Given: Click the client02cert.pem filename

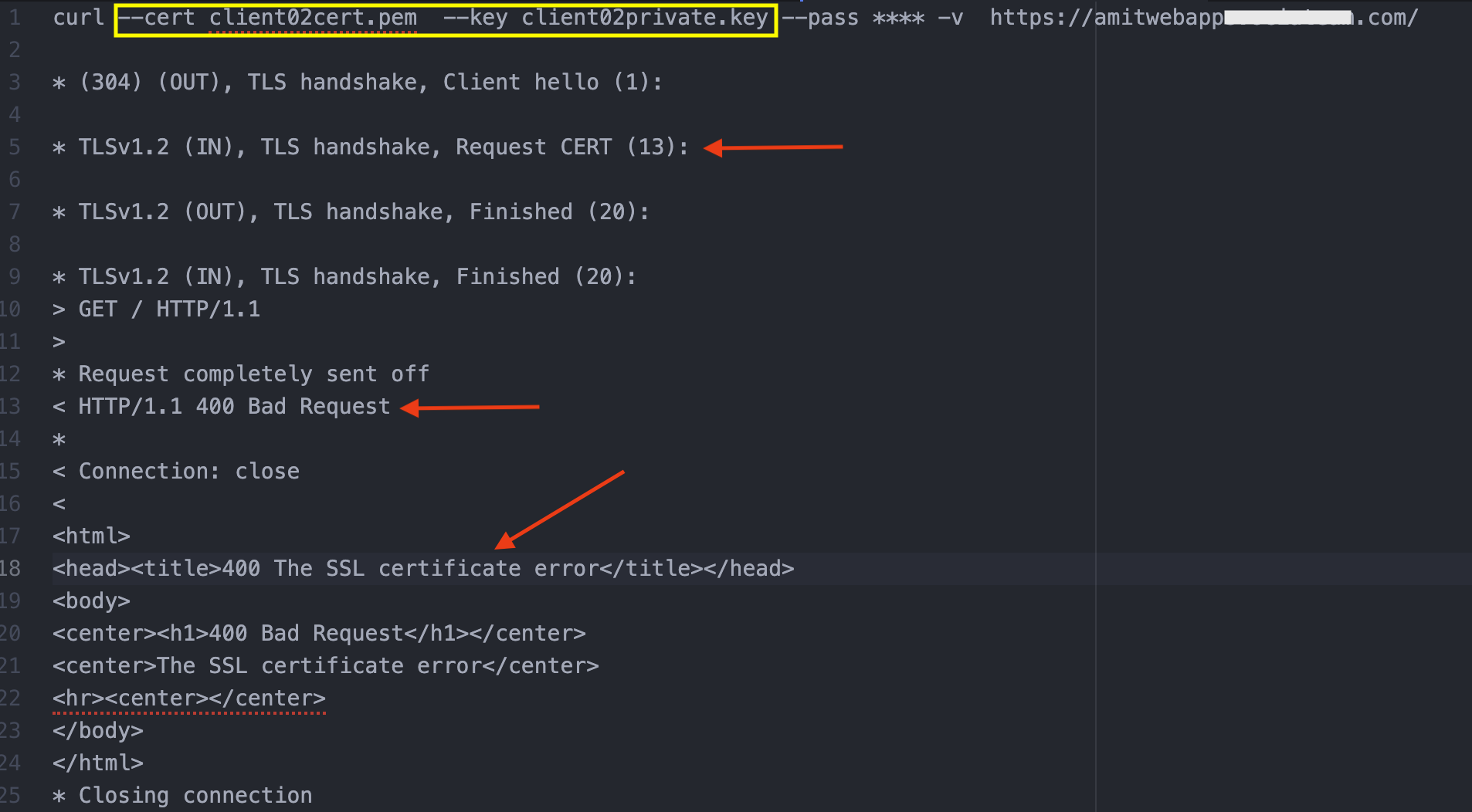Looking at the screenshot, I should (x=313, y=17).
